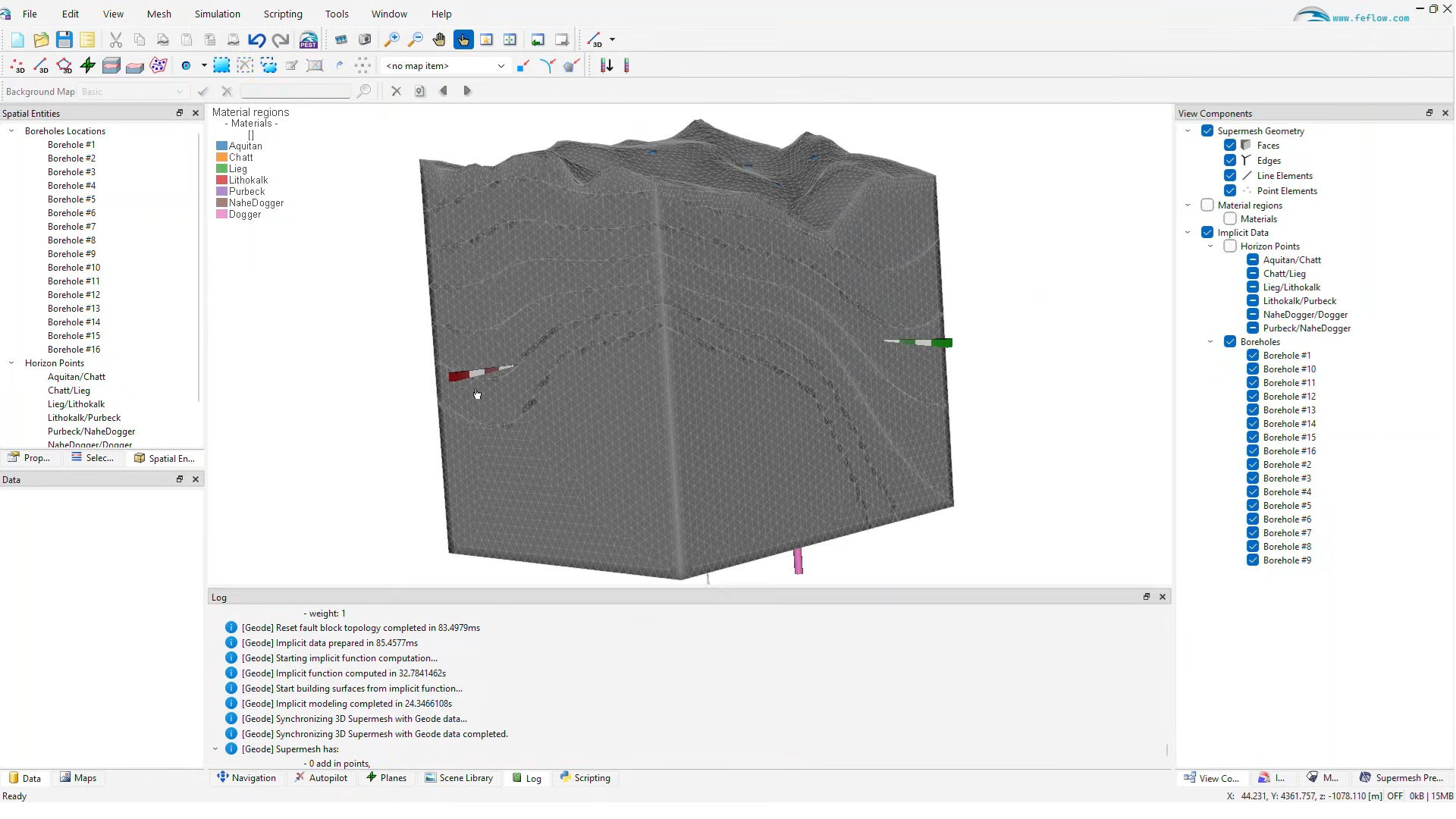Select the Zoom Out magnifier tool
This screenshot has width=1456, height=819.
tap(416, 40)
